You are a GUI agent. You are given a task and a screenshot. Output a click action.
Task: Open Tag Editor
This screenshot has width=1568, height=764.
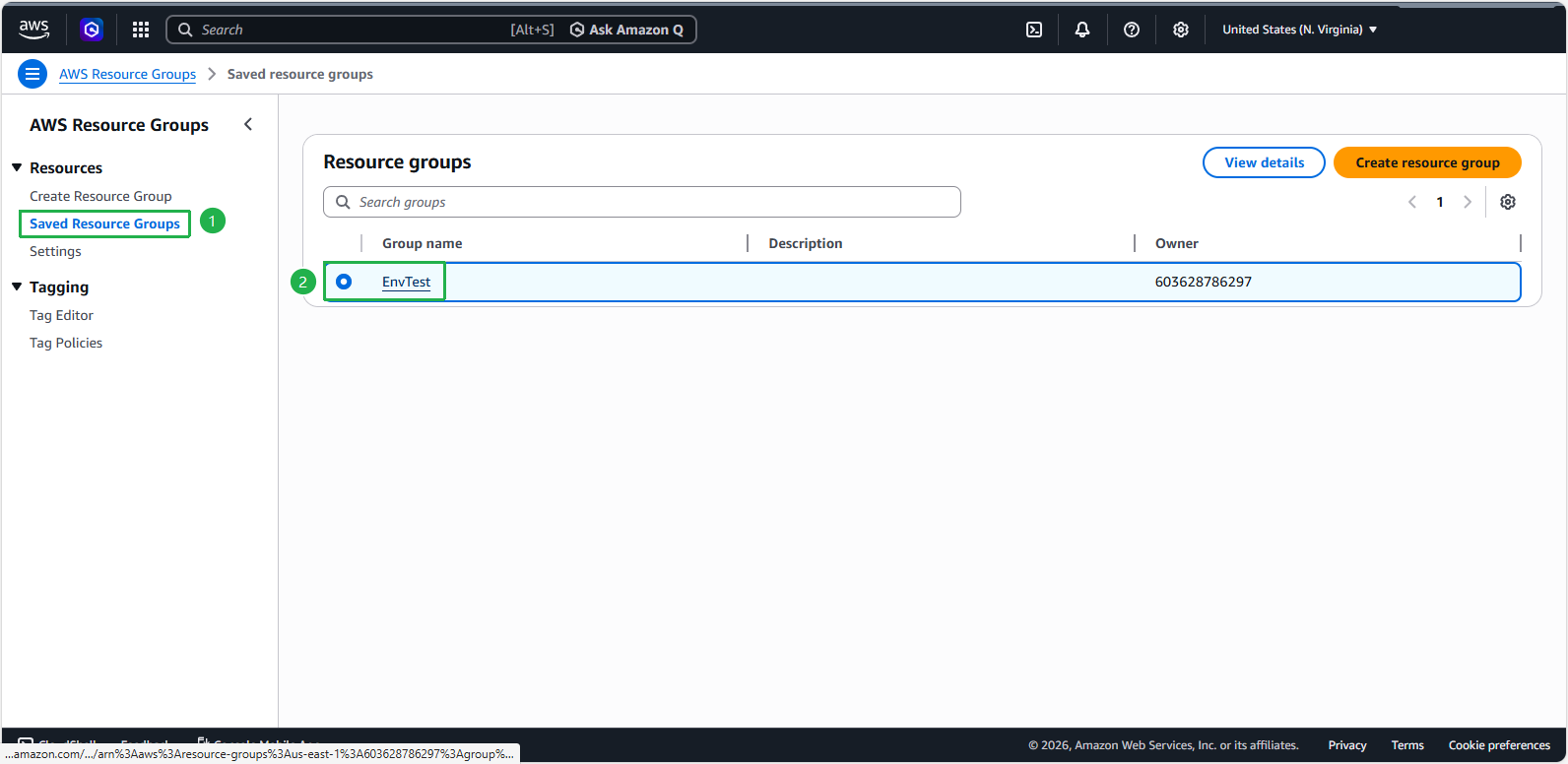click(x=61, y=315)
